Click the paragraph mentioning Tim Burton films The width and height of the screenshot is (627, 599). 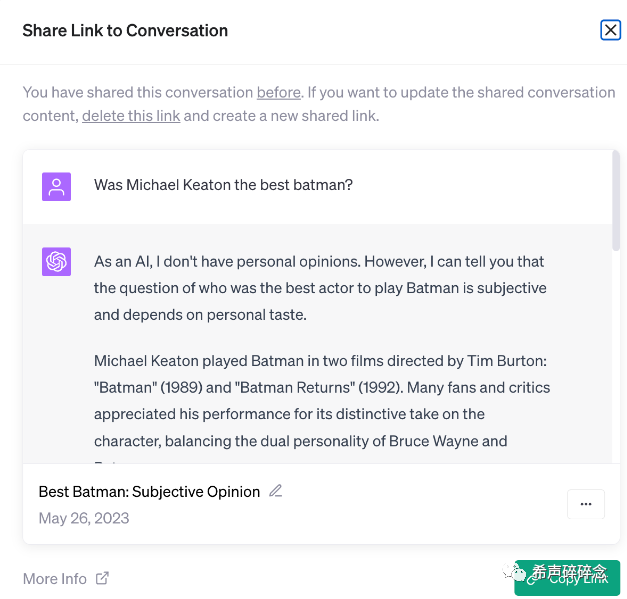pyautogui.click(x=321, y=400)
